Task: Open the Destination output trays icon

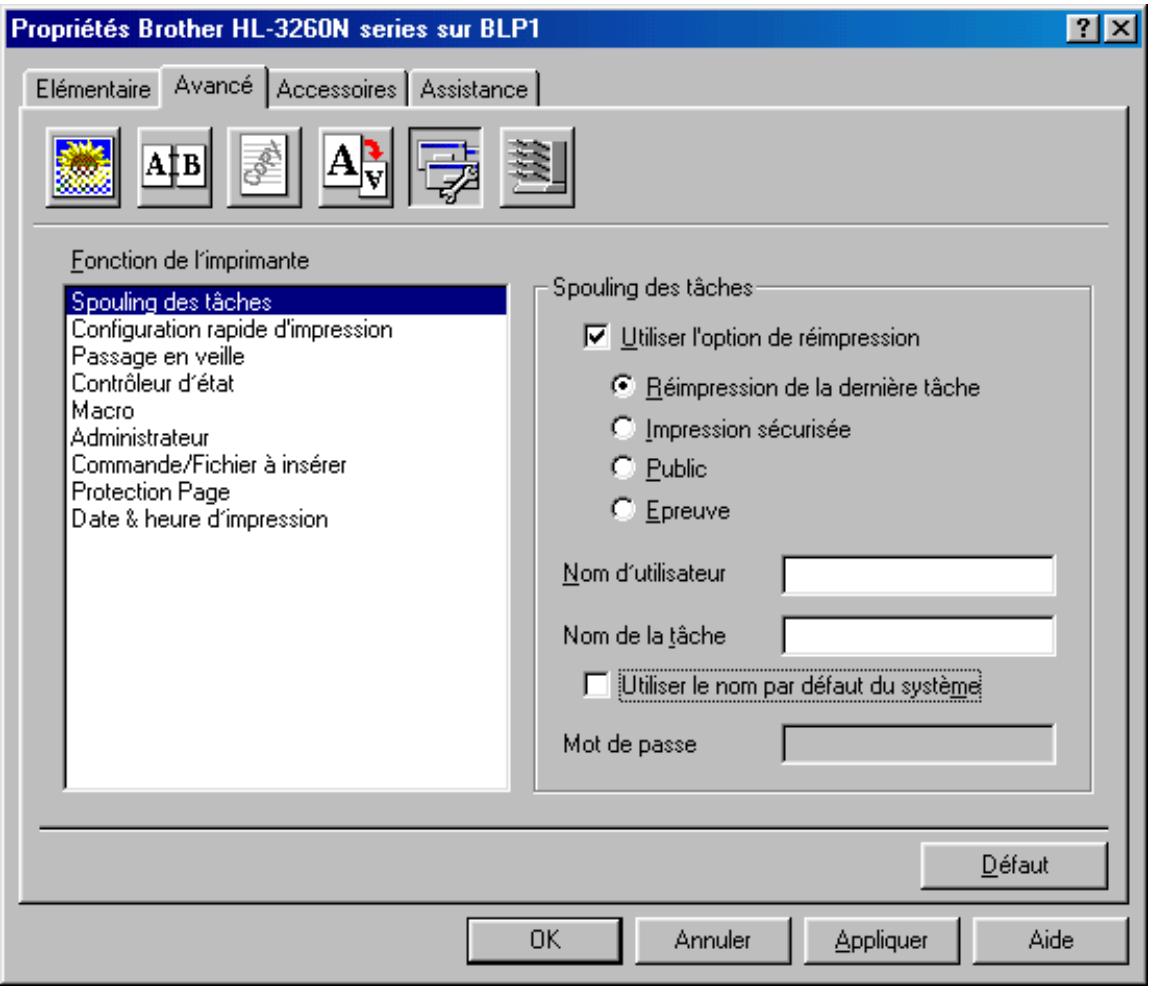Action: click(537, 167)
